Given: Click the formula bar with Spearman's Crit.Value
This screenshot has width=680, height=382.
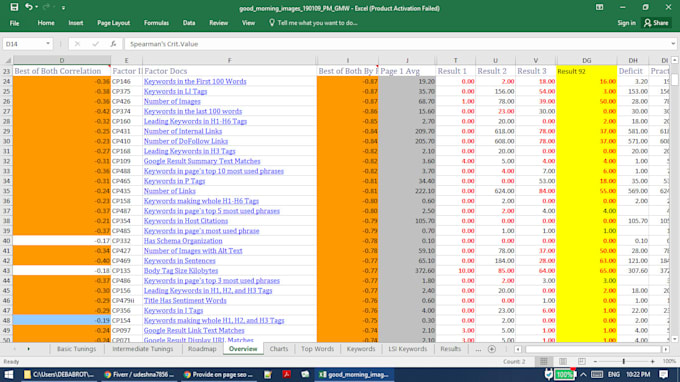Looking at the screenshot, I should pos(397,44).
